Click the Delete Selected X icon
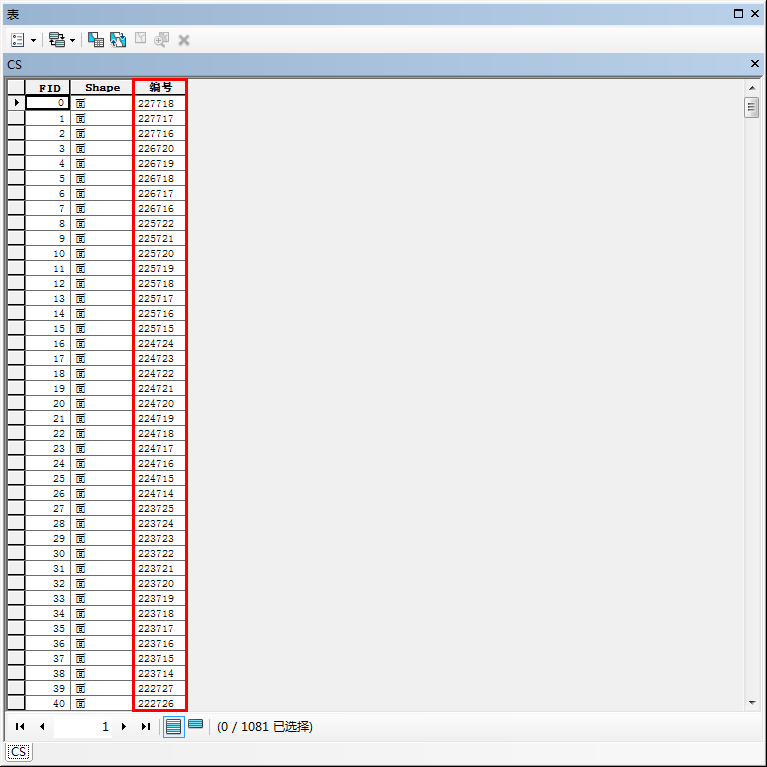Viewport: 767px width, 767px height. 184,40
